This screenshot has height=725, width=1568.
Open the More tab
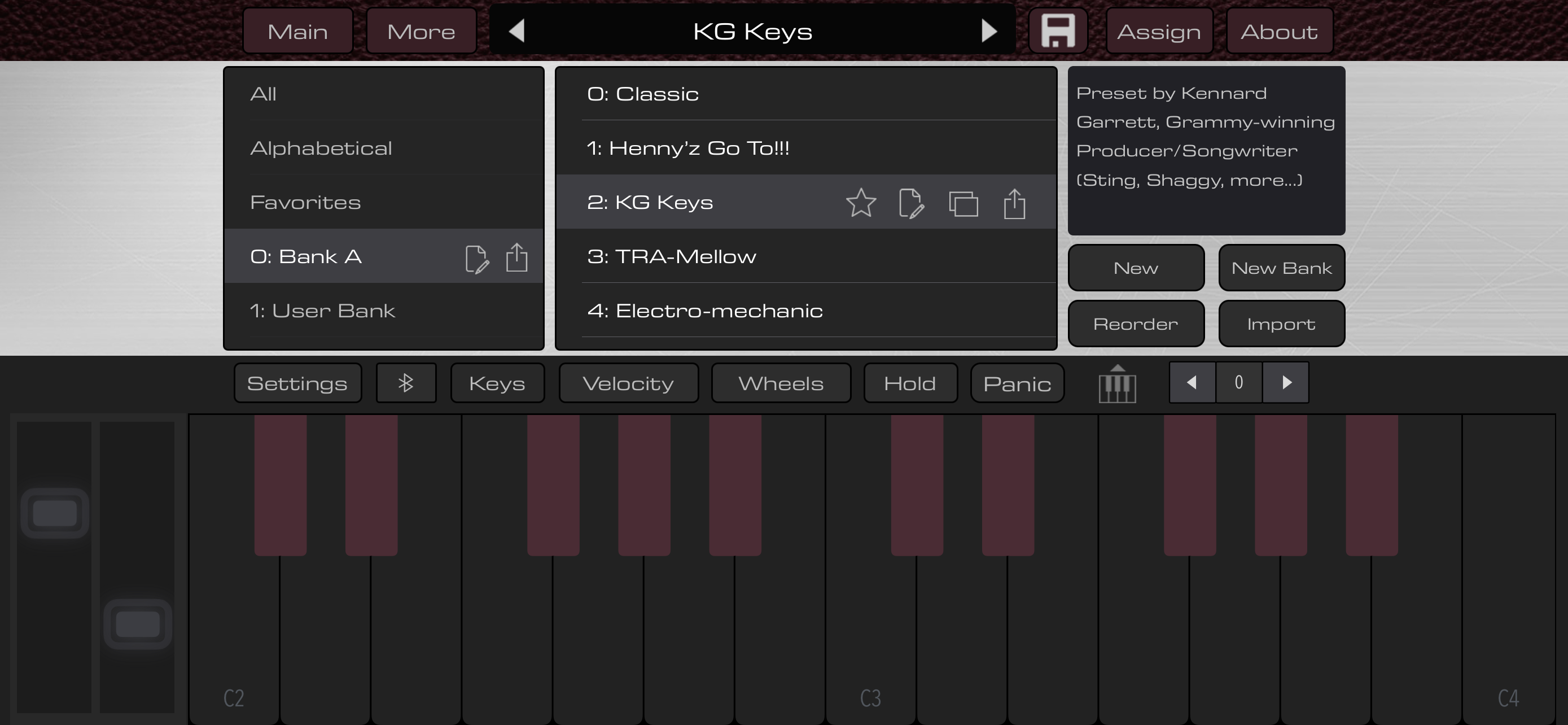pyautogui.click(x=421, y=31)
